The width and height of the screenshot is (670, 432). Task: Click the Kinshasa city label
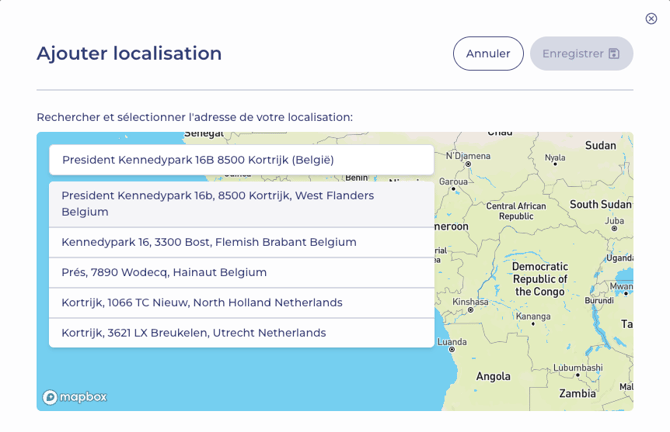470,302
